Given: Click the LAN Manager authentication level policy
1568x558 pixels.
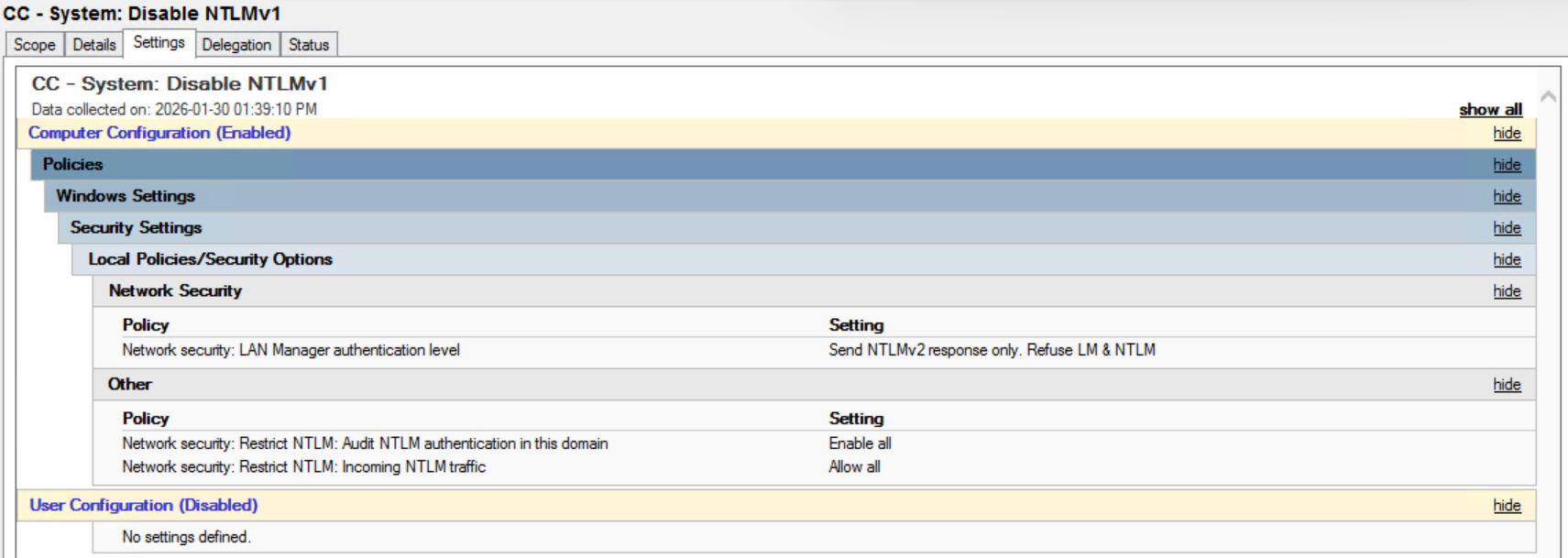Looking at the screenshot, I should pos(291,350).
